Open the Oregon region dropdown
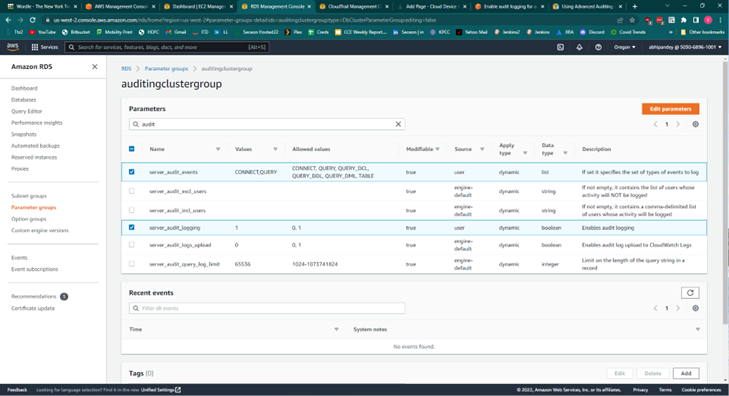This screenshot has height=396, width=729. [624, 47]
